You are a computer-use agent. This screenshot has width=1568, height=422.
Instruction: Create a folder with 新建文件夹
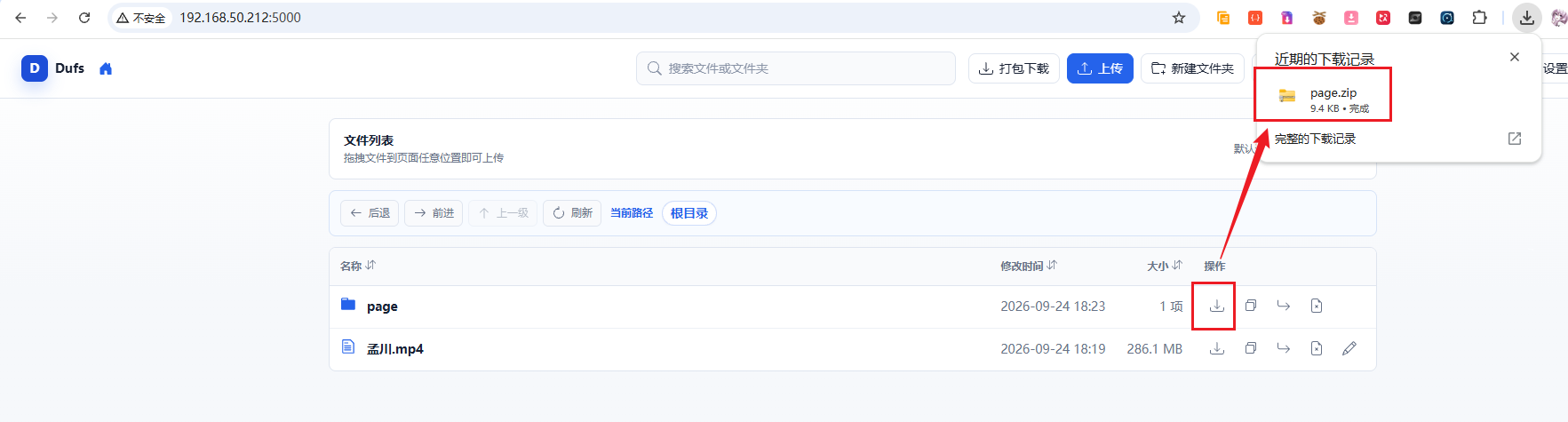1192,68
